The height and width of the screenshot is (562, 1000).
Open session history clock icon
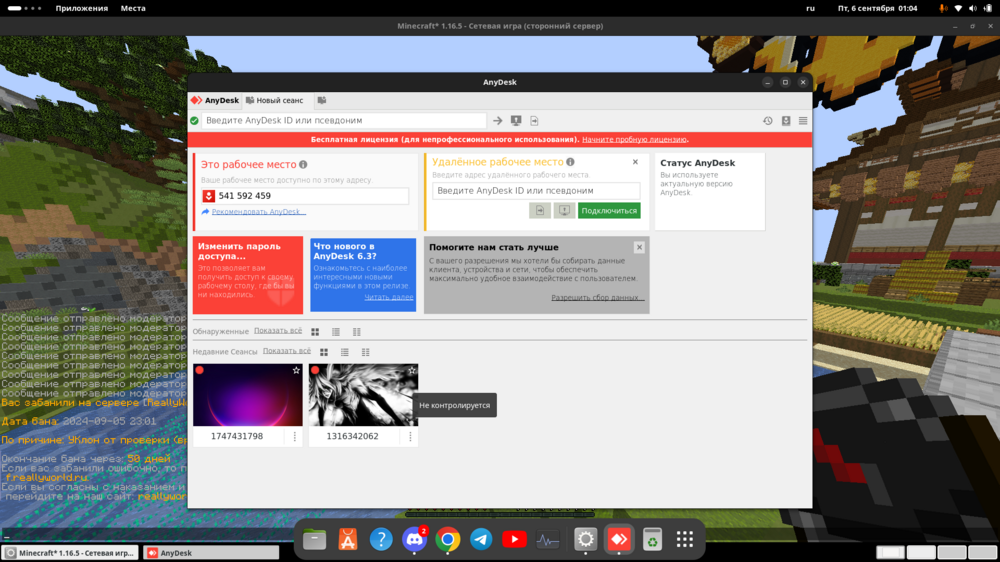point(768,121)
